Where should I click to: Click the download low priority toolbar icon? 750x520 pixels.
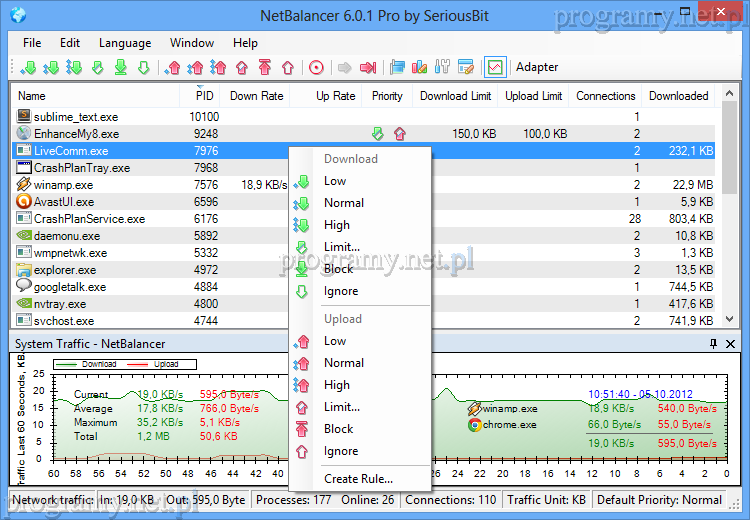click(28, 68)
